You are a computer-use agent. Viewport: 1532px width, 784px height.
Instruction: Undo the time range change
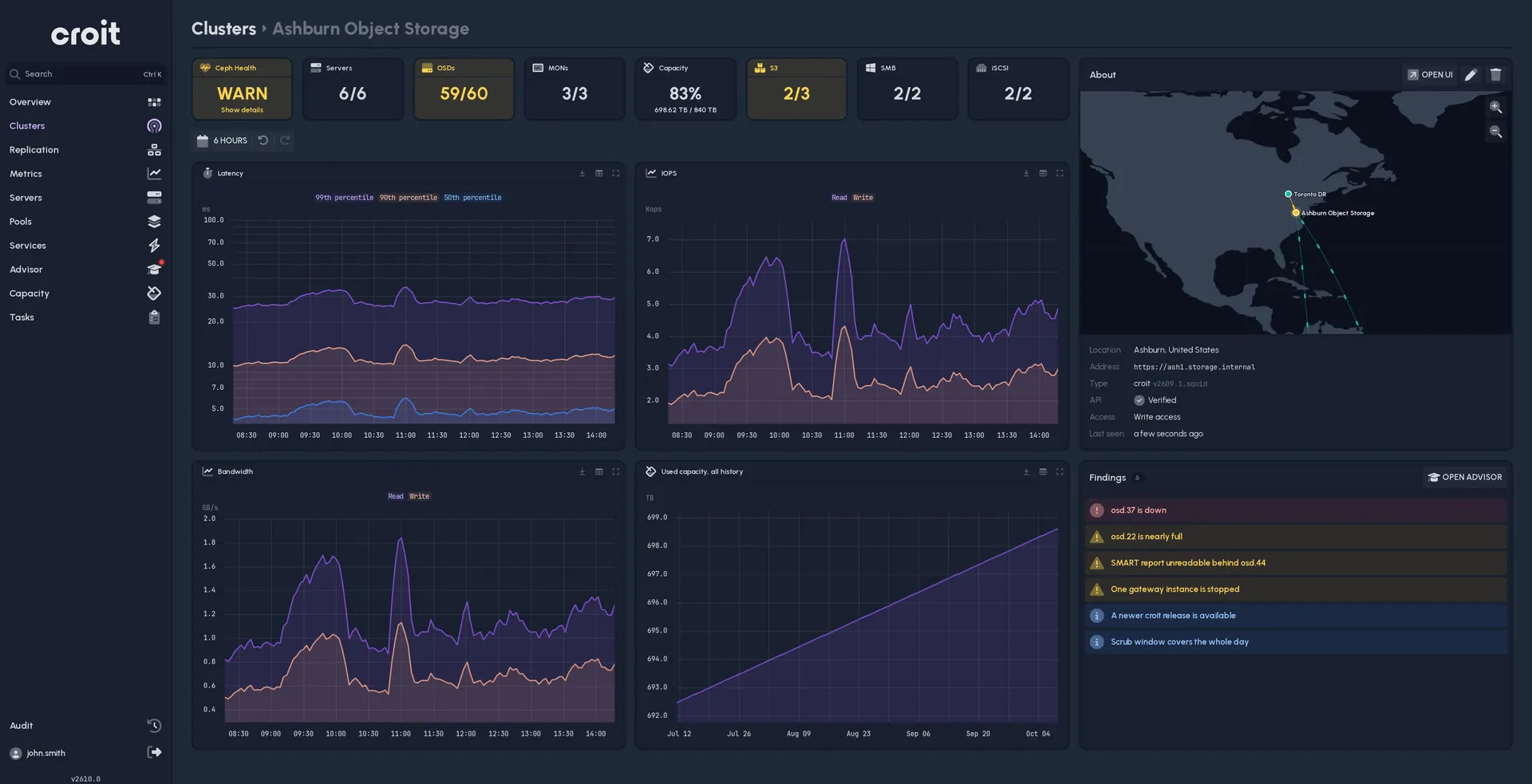tap(263, 140)
